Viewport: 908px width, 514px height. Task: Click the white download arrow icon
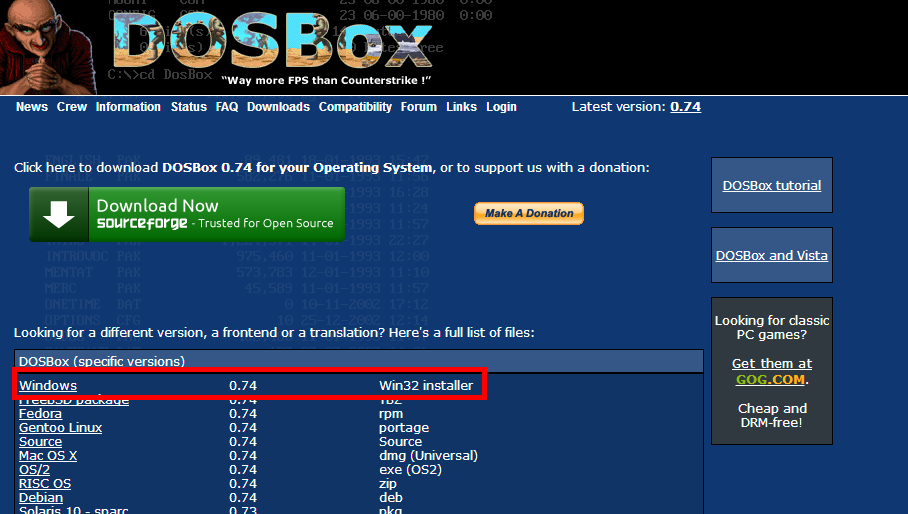tap(58, 214)
